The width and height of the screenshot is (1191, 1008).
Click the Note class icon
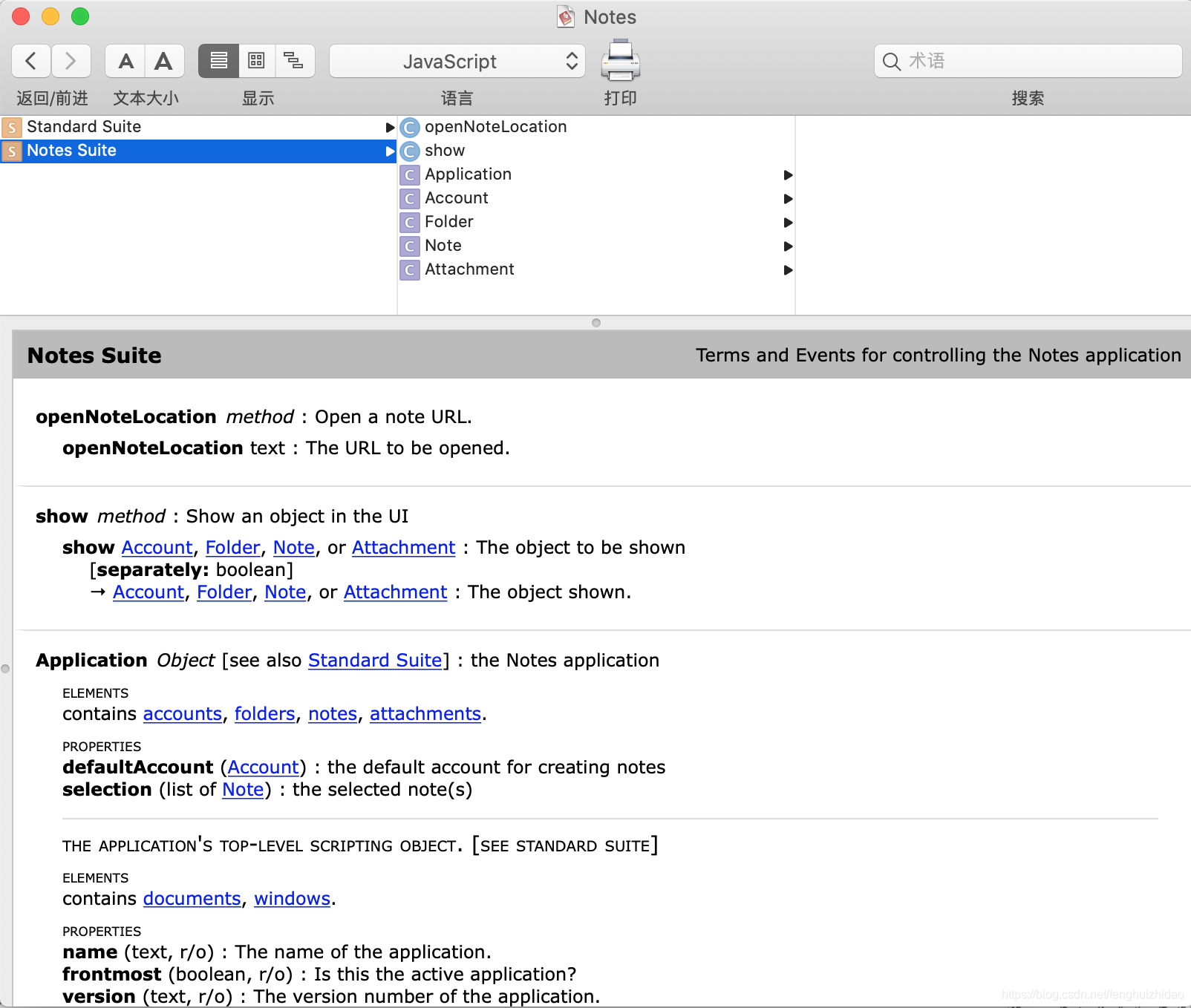click(x=410, y=246)
